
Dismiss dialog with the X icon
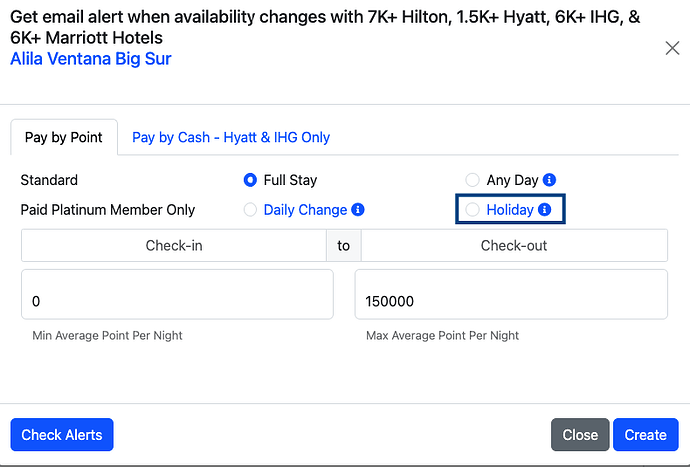pos(672,48)
